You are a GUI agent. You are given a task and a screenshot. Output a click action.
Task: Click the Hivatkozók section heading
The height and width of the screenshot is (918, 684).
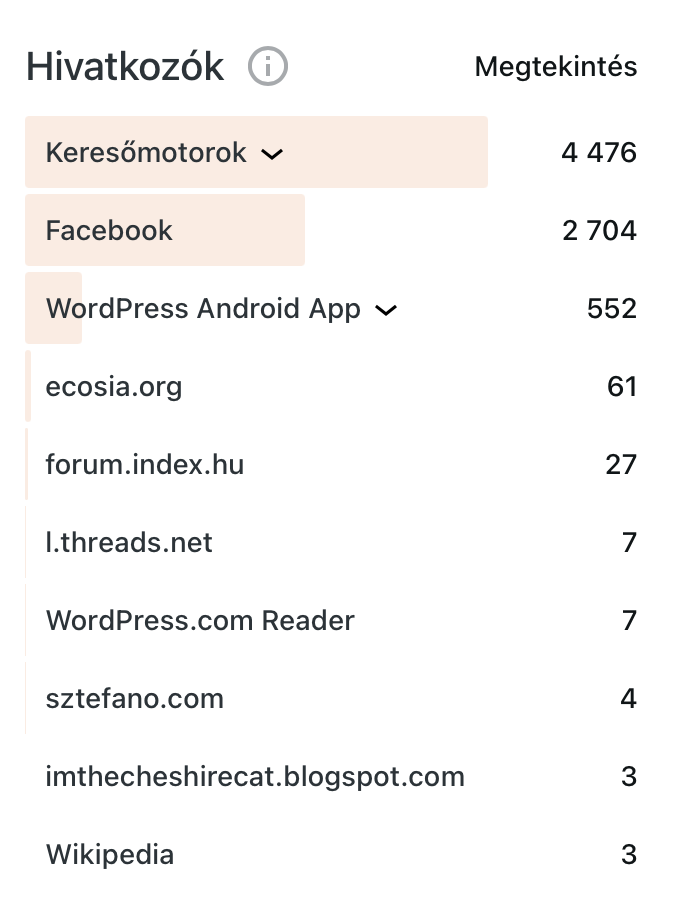(x=125, y=67)
